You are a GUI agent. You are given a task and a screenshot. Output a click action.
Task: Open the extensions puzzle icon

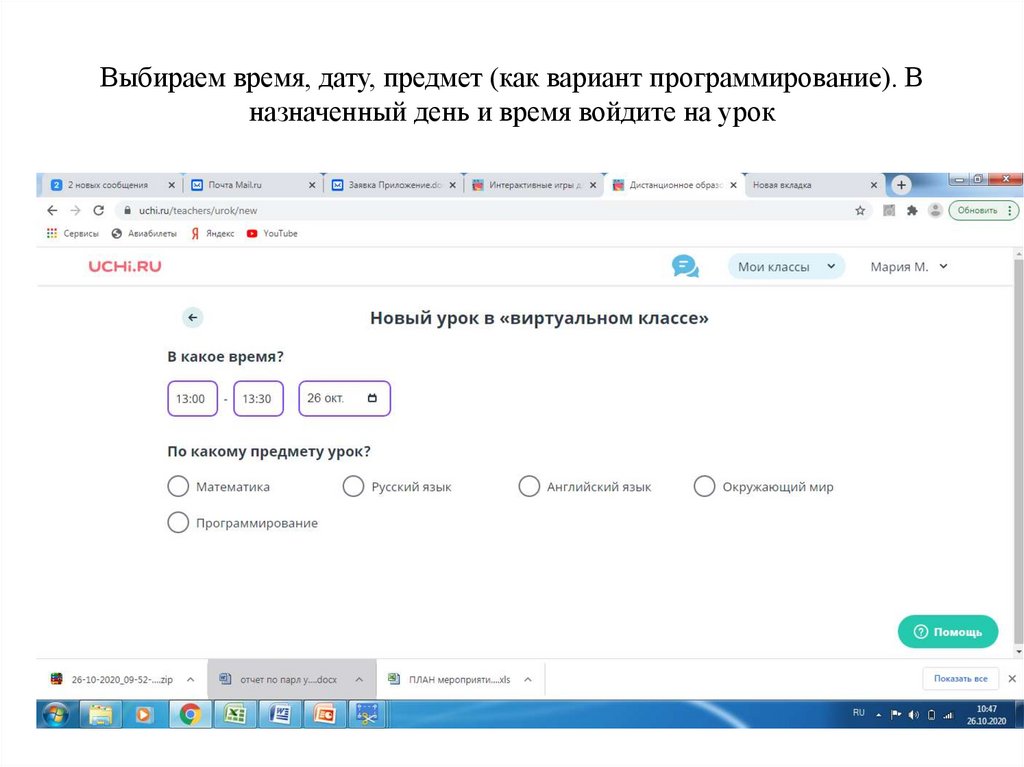(912, 210)
